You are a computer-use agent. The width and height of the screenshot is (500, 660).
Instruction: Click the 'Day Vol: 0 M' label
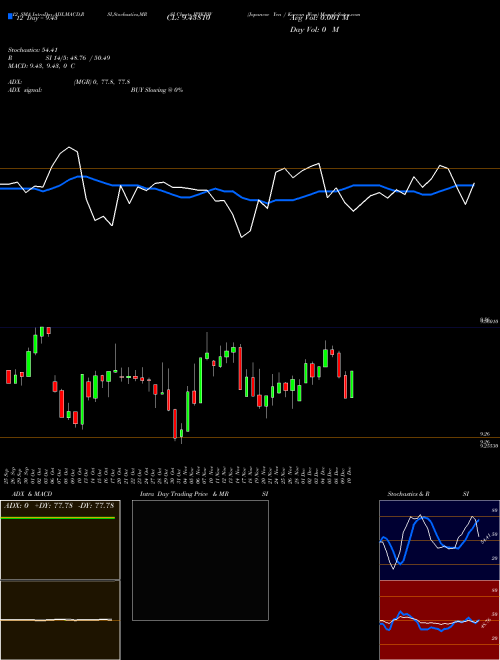coord(314,30)
